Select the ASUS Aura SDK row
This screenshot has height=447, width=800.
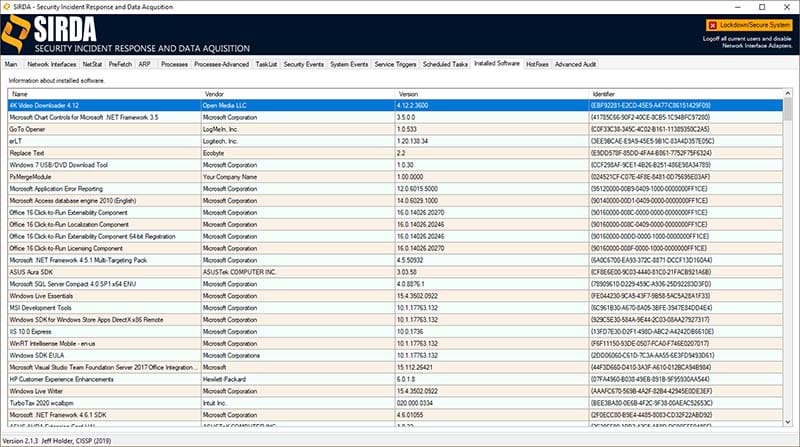point(395,272)
